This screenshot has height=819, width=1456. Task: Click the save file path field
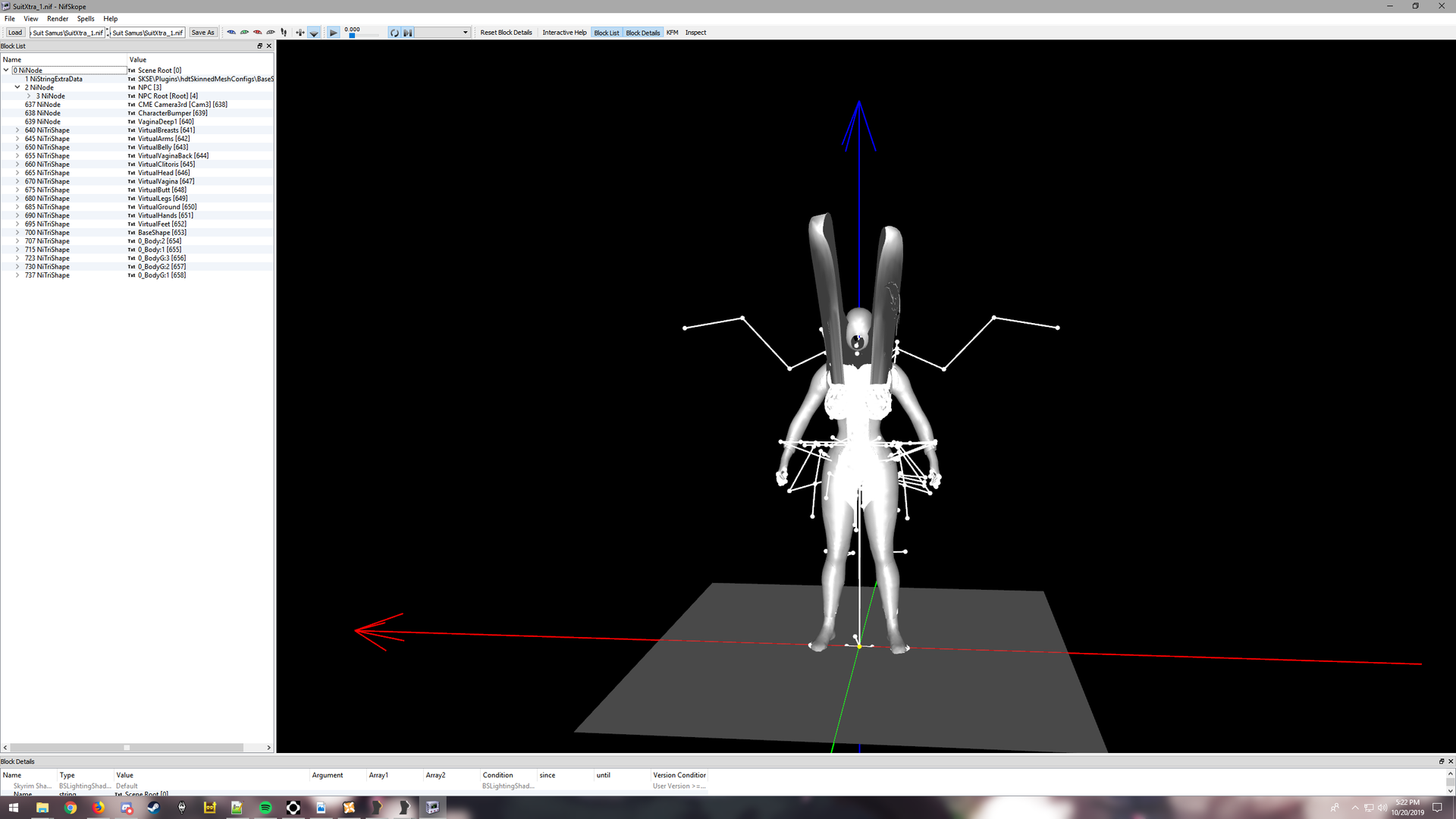[147, 33]
